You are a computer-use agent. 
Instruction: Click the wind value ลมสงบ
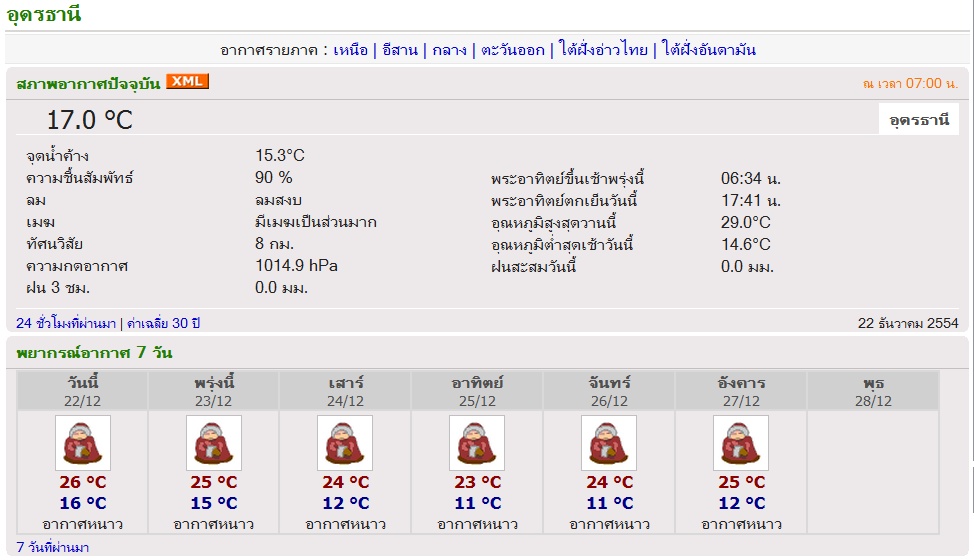[278, 200]
